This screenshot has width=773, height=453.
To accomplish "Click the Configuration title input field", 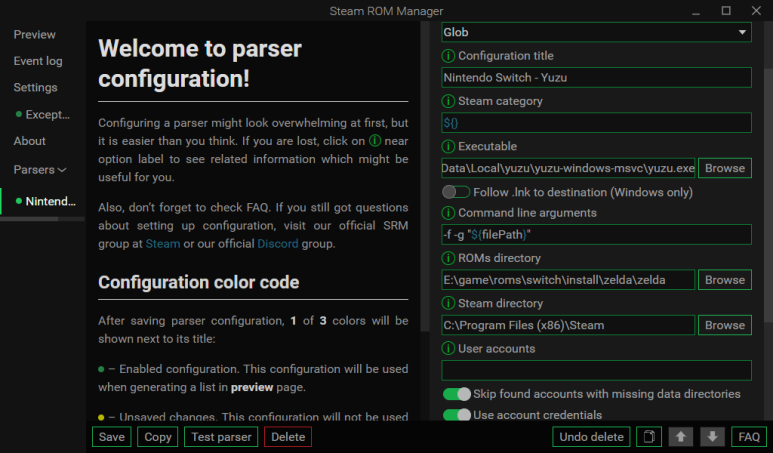I will 596,78.
